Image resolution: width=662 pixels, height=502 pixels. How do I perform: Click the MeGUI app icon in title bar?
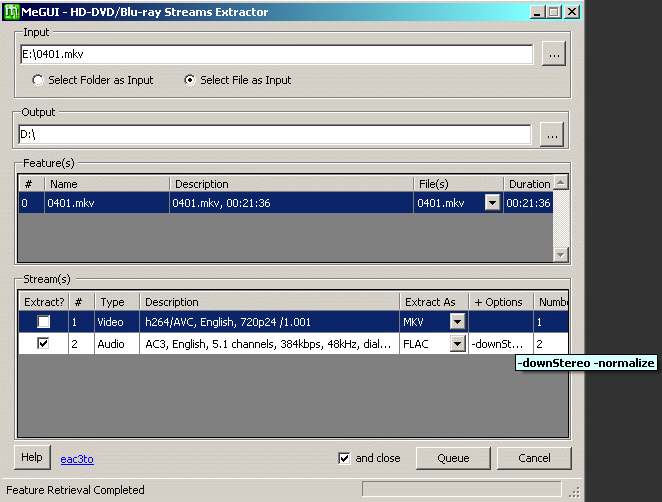(11, 12)
